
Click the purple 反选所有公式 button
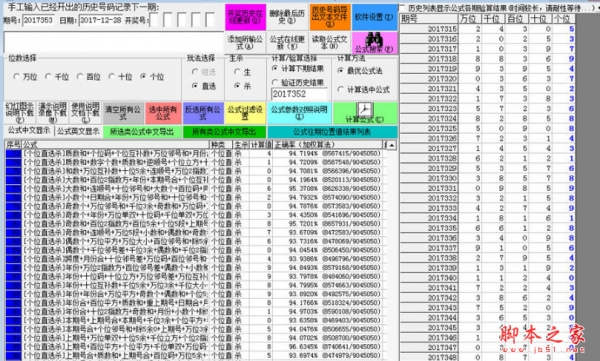click(203, 113)
